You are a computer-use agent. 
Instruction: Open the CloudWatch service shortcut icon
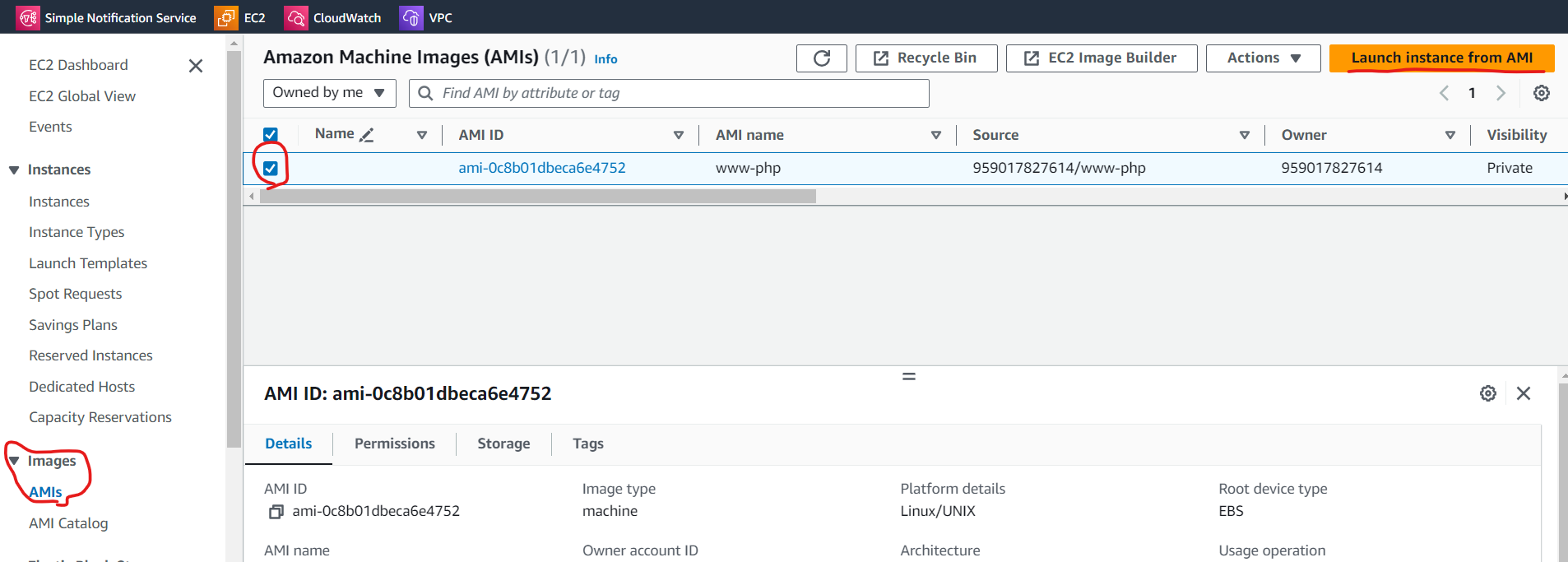click(x=295, y=17)
